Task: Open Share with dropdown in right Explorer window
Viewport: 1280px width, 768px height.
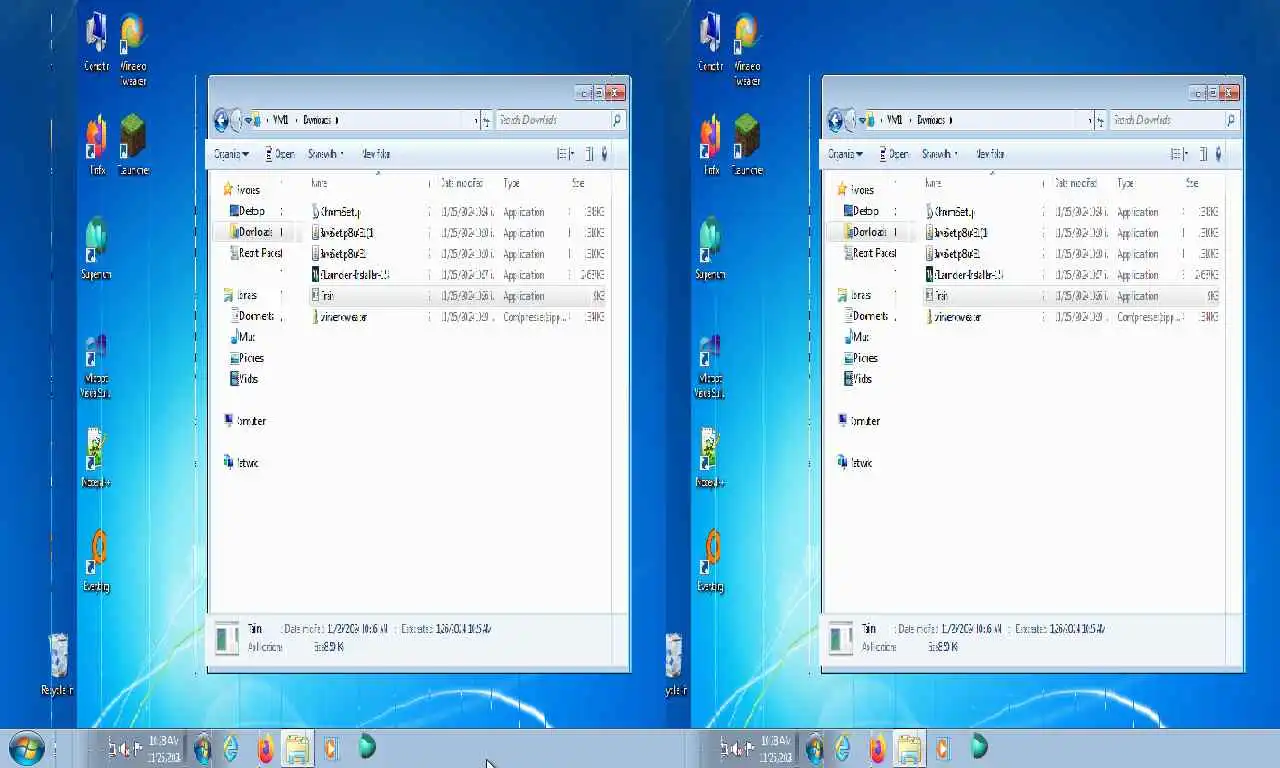Action: click(x=939, y=154)
